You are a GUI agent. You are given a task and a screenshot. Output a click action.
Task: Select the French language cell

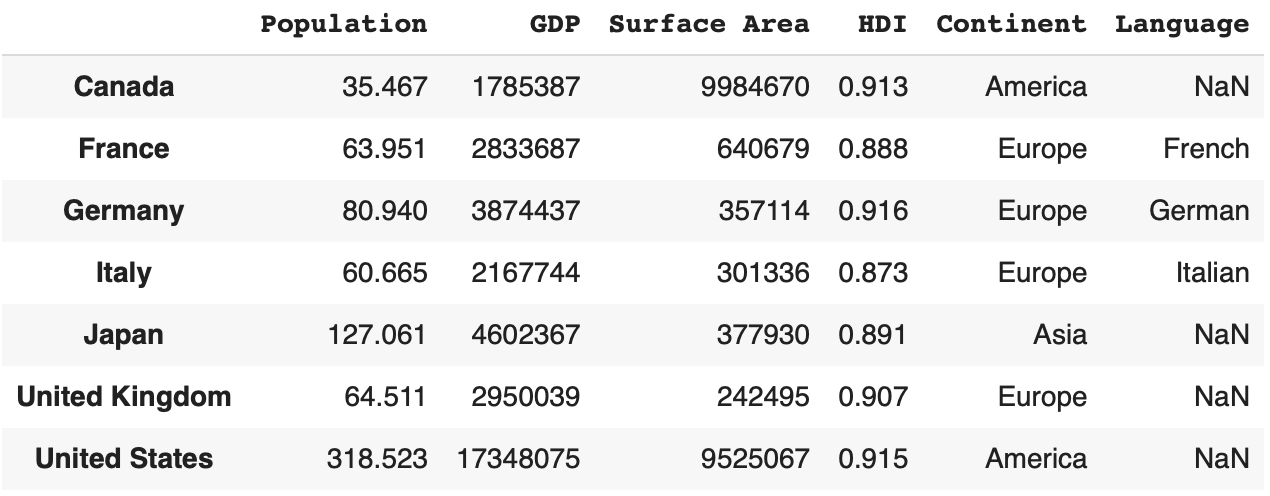(x=1206, y=149)
